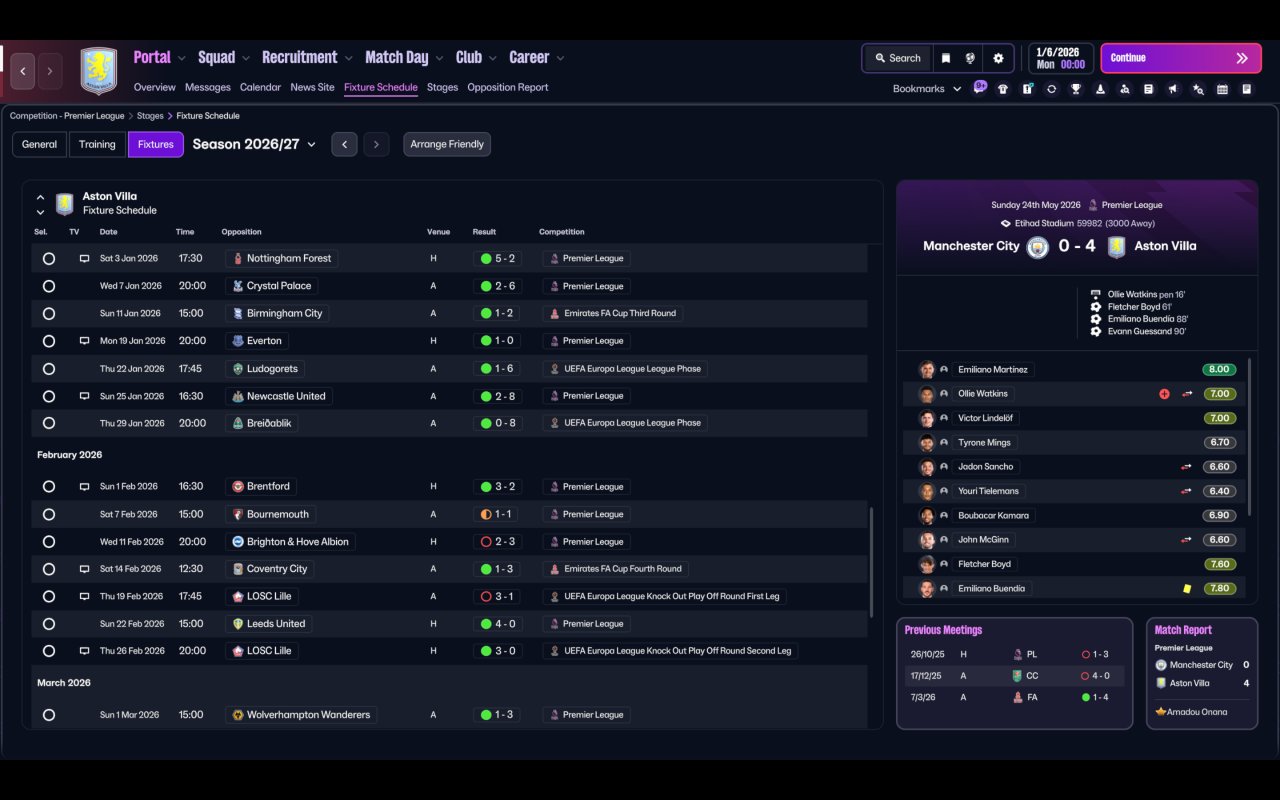
Task: Open the Messages sub-tab
Action: (208, 87)
